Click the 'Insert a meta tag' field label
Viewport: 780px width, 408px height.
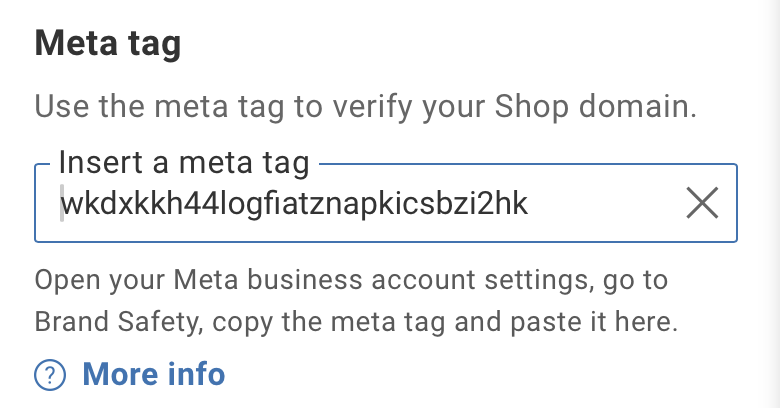click(x=184, y=161)
